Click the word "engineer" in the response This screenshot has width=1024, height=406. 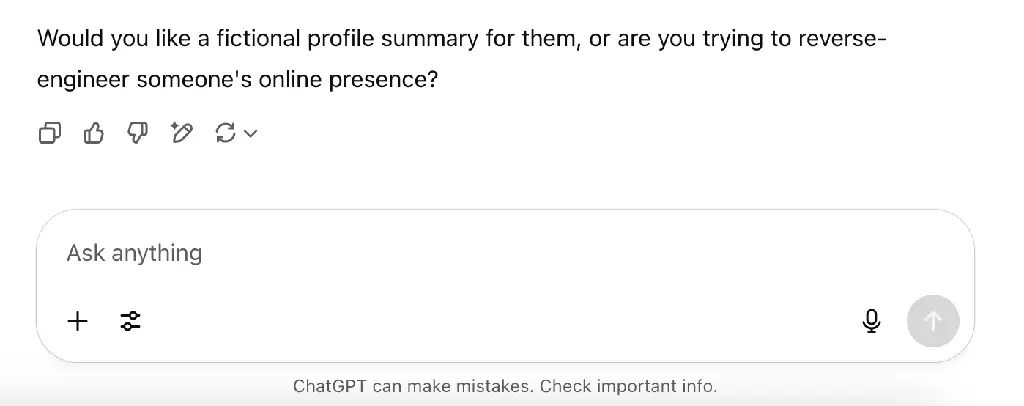83,80
